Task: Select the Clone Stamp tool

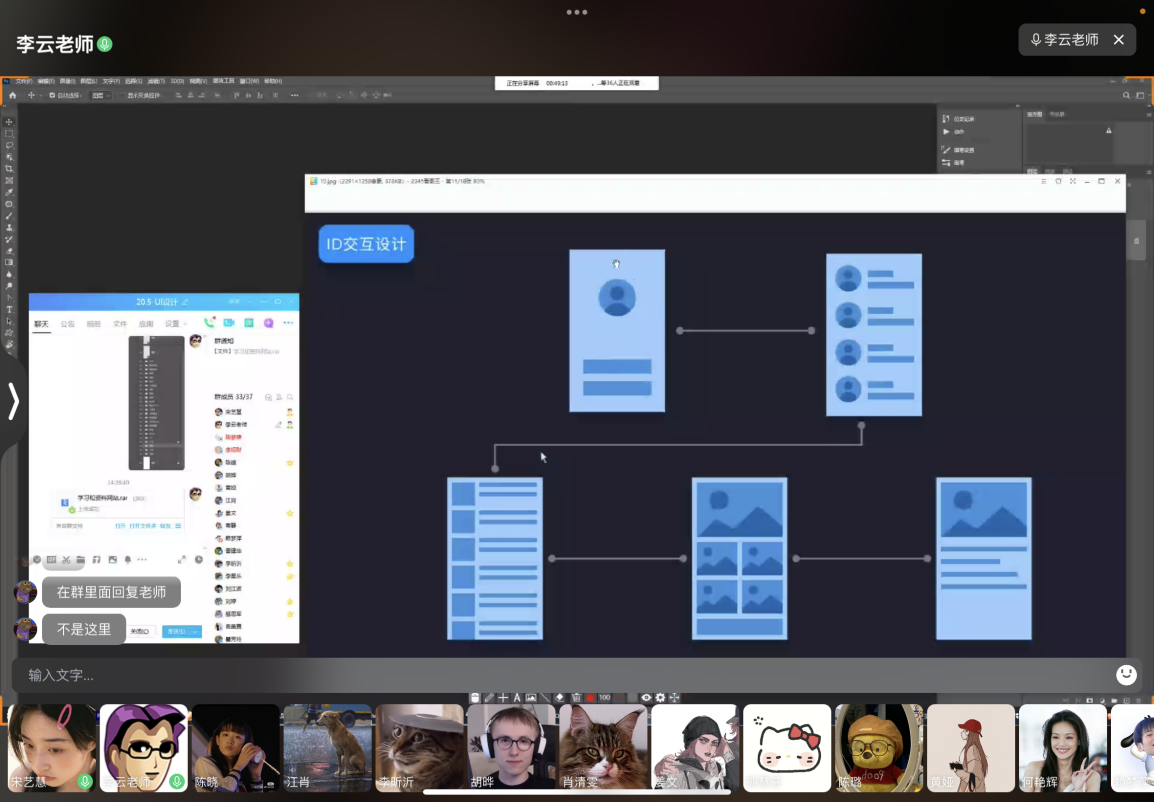Action: click(x=9, y=227)
